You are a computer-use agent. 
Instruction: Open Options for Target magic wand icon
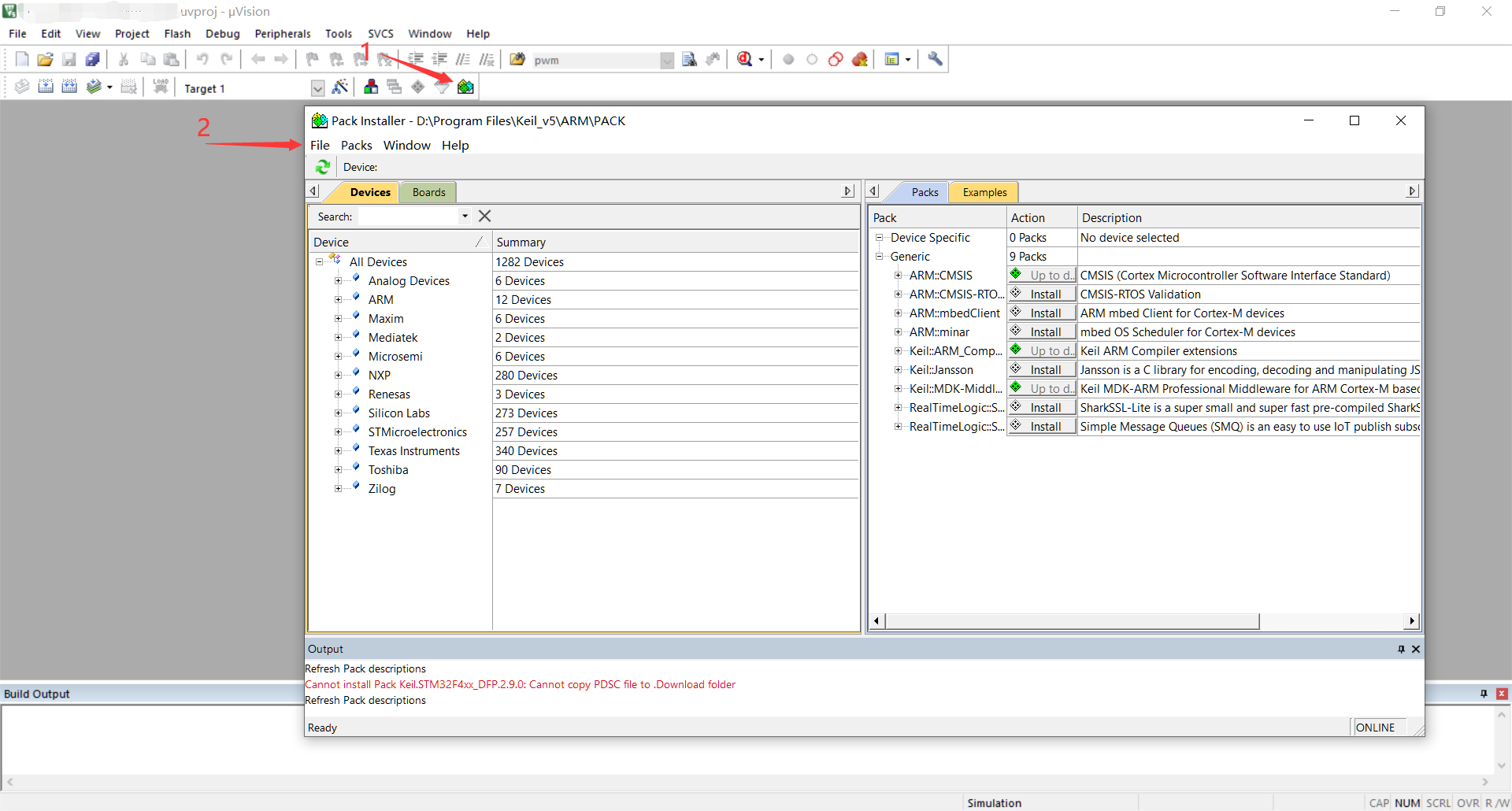tap(340, 87)
